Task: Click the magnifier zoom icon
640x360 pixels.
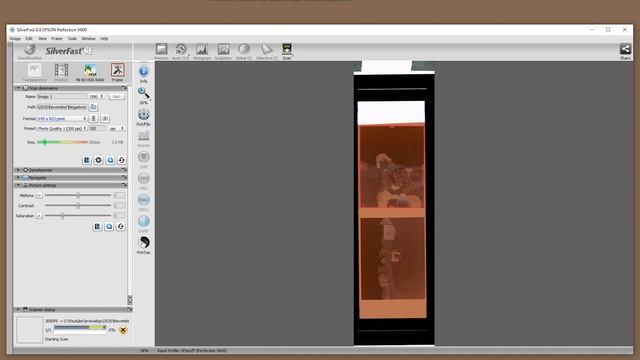Action: click(144, 93)
